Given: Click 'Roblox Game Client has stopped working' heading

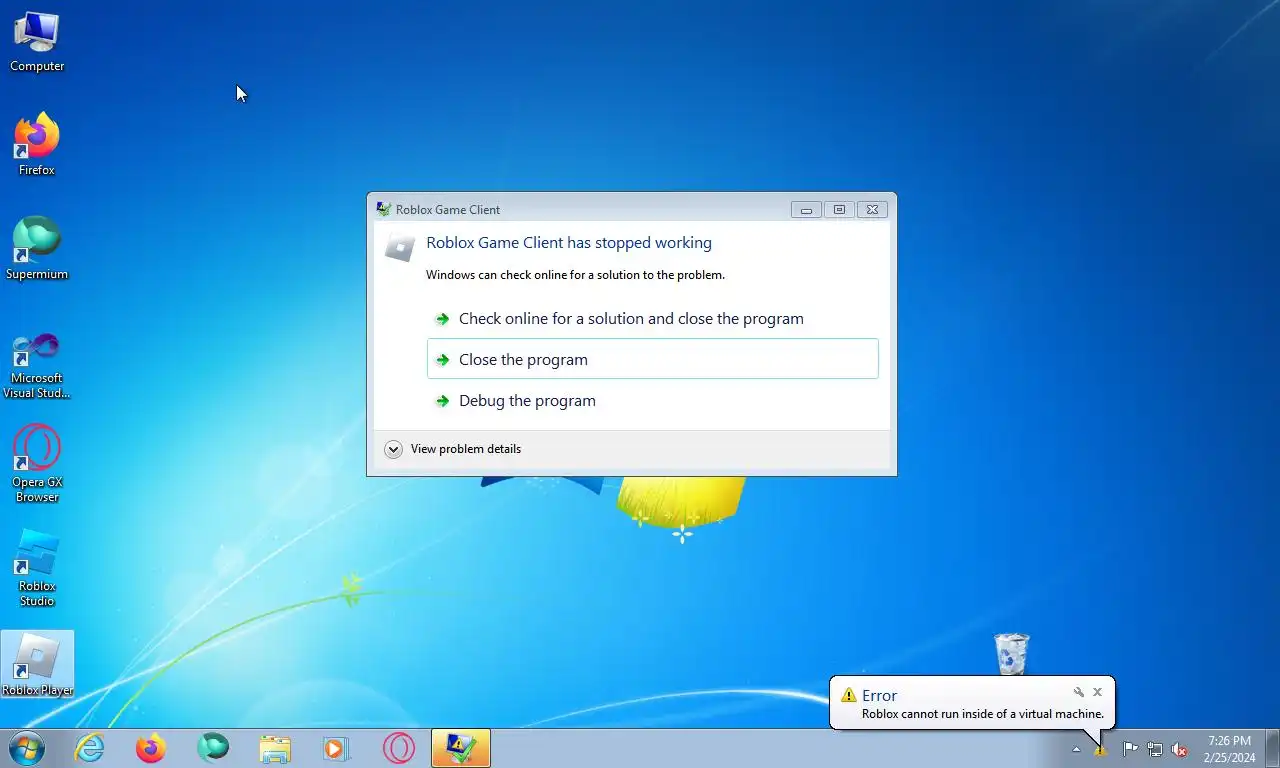Looking at the screenshot, I should click(569, 243).
